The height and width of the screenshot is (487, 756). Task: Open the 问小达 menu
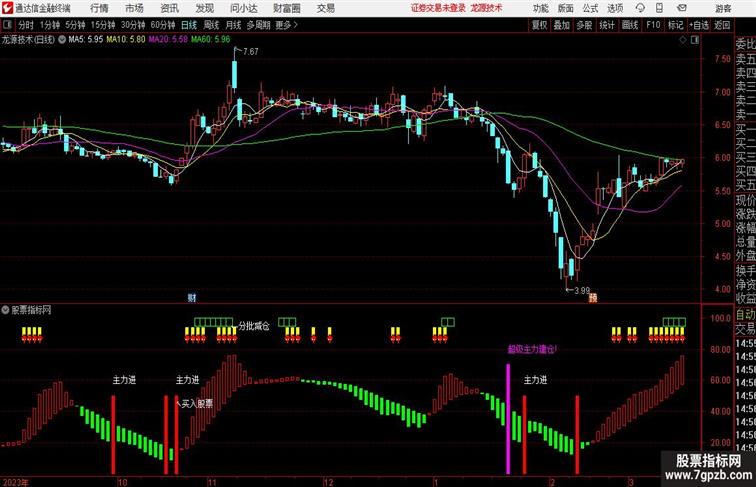point(244,8)
